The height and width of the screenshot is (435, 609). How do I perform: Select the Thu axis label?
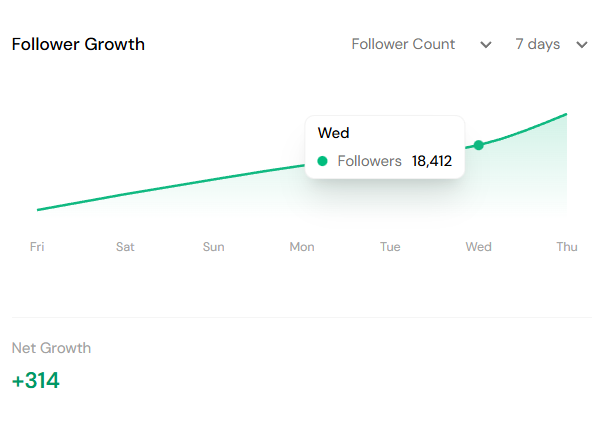(567, 247)
